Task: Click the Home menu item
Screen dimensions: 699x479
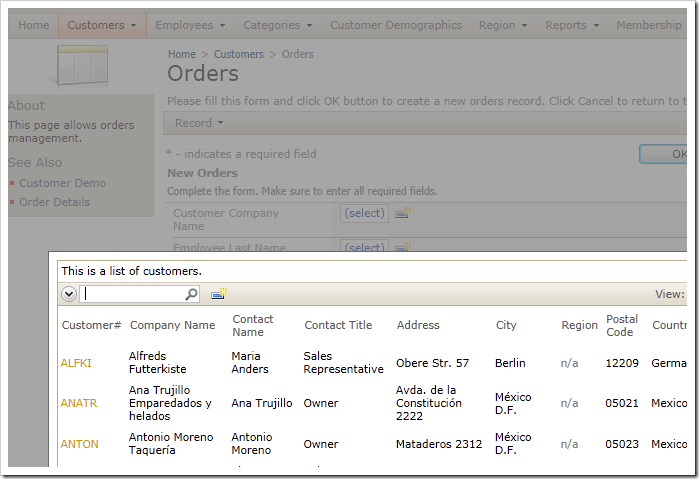Action: point(33,25)
